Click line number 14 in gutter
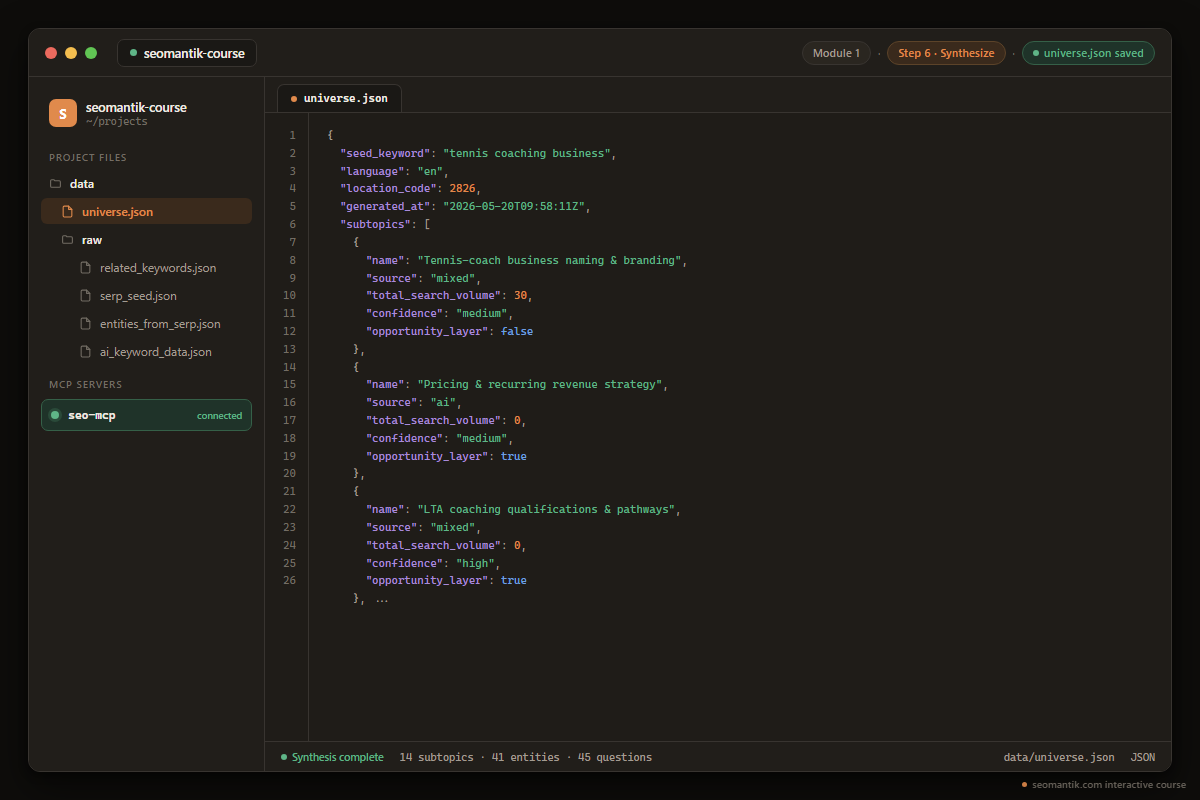1200x800 pixels. click(x=290, y=367)
